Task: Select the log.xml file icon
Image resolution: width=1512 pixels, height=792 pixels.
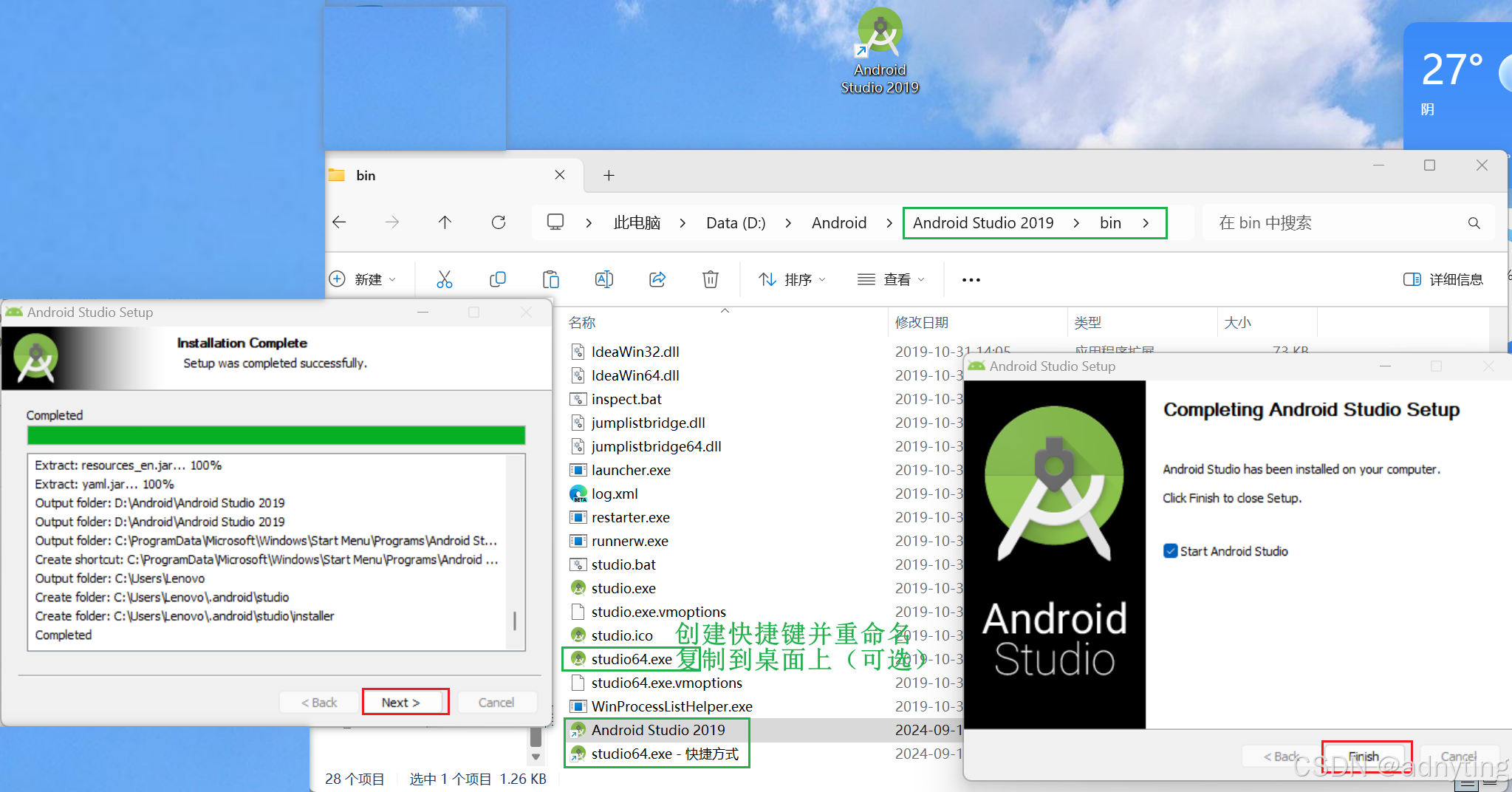Action: coord(578,494)
